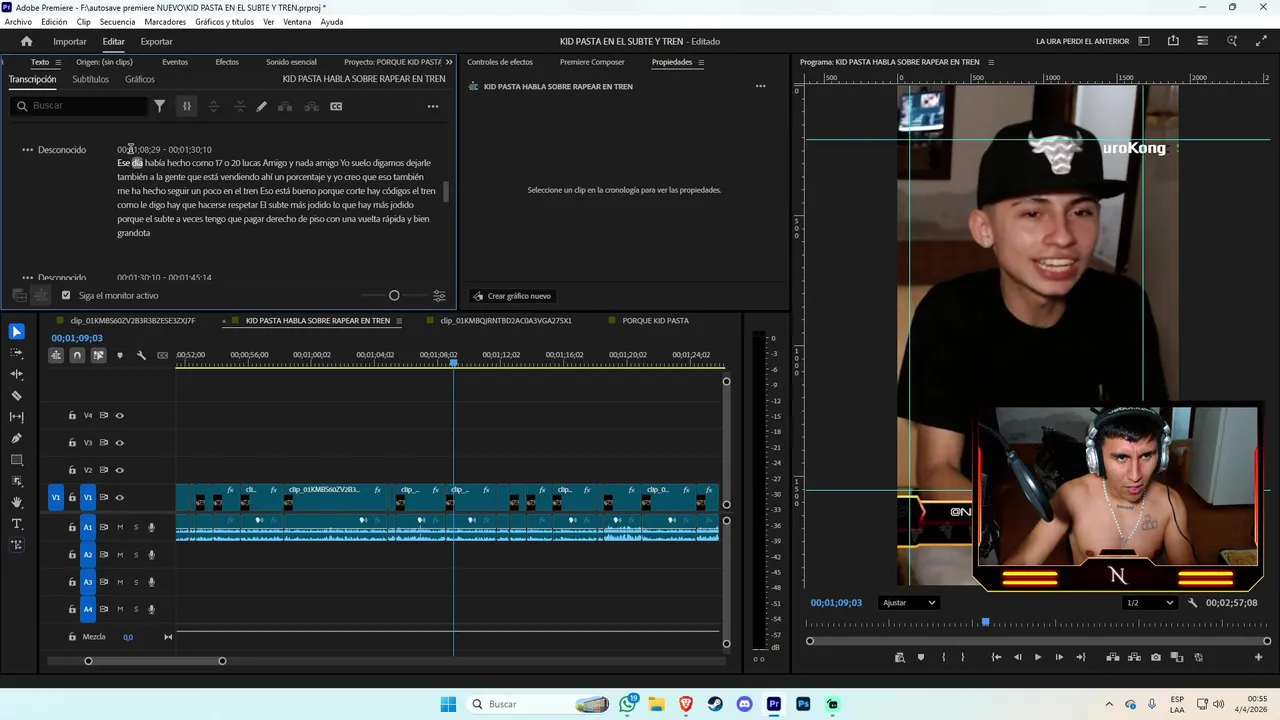Screen dimensions: 1280x720
Task: Toggle lock on track V2
Action: [x=72, y=470]
